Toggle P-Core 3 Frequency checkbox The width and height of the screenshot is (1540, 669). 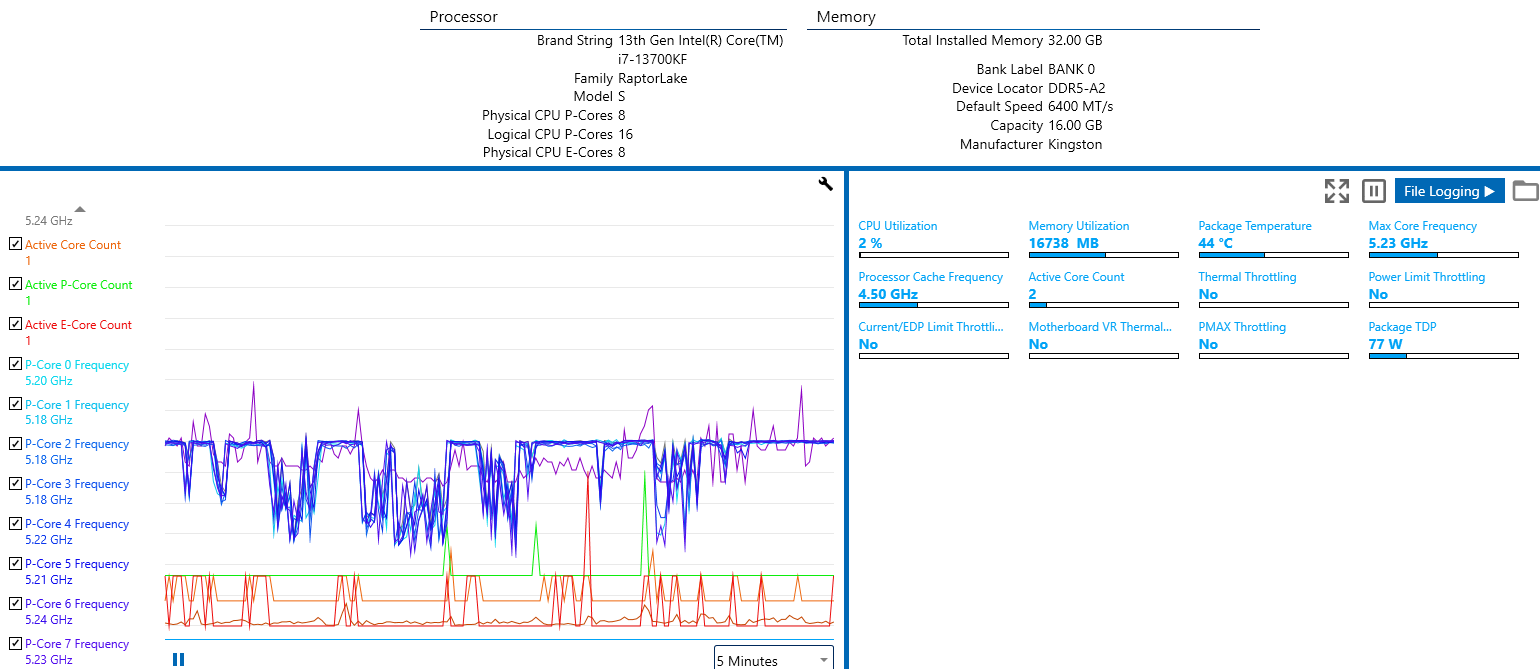15,483
